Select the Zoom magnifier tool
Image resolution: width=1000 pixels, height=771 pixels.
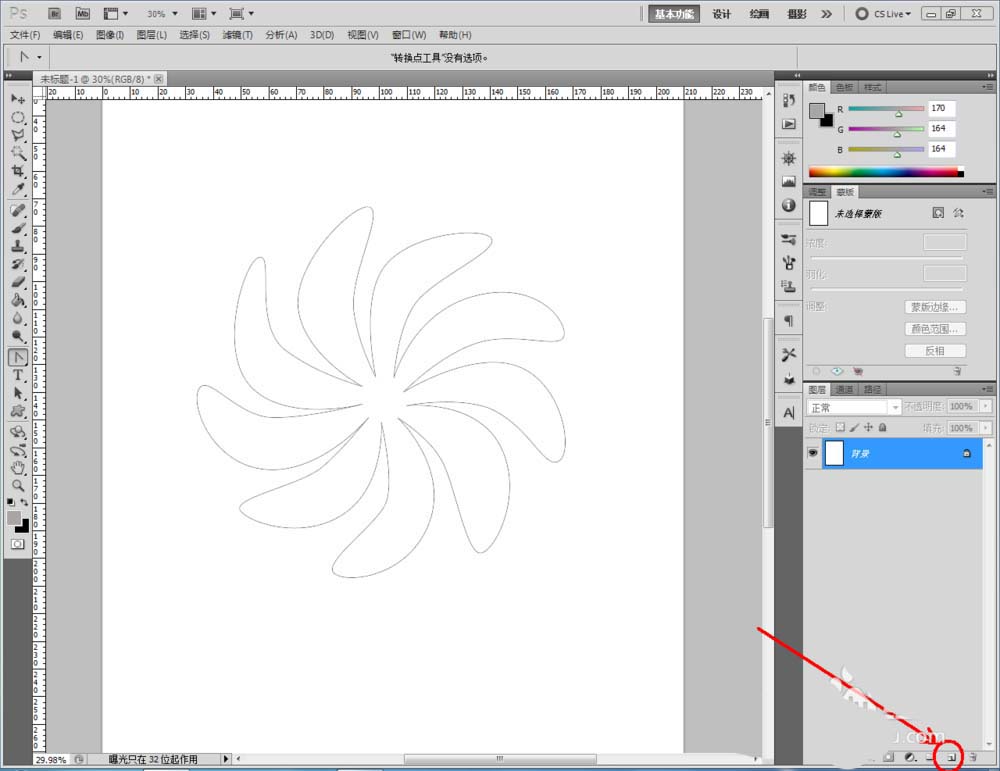[x=18, y=485]
